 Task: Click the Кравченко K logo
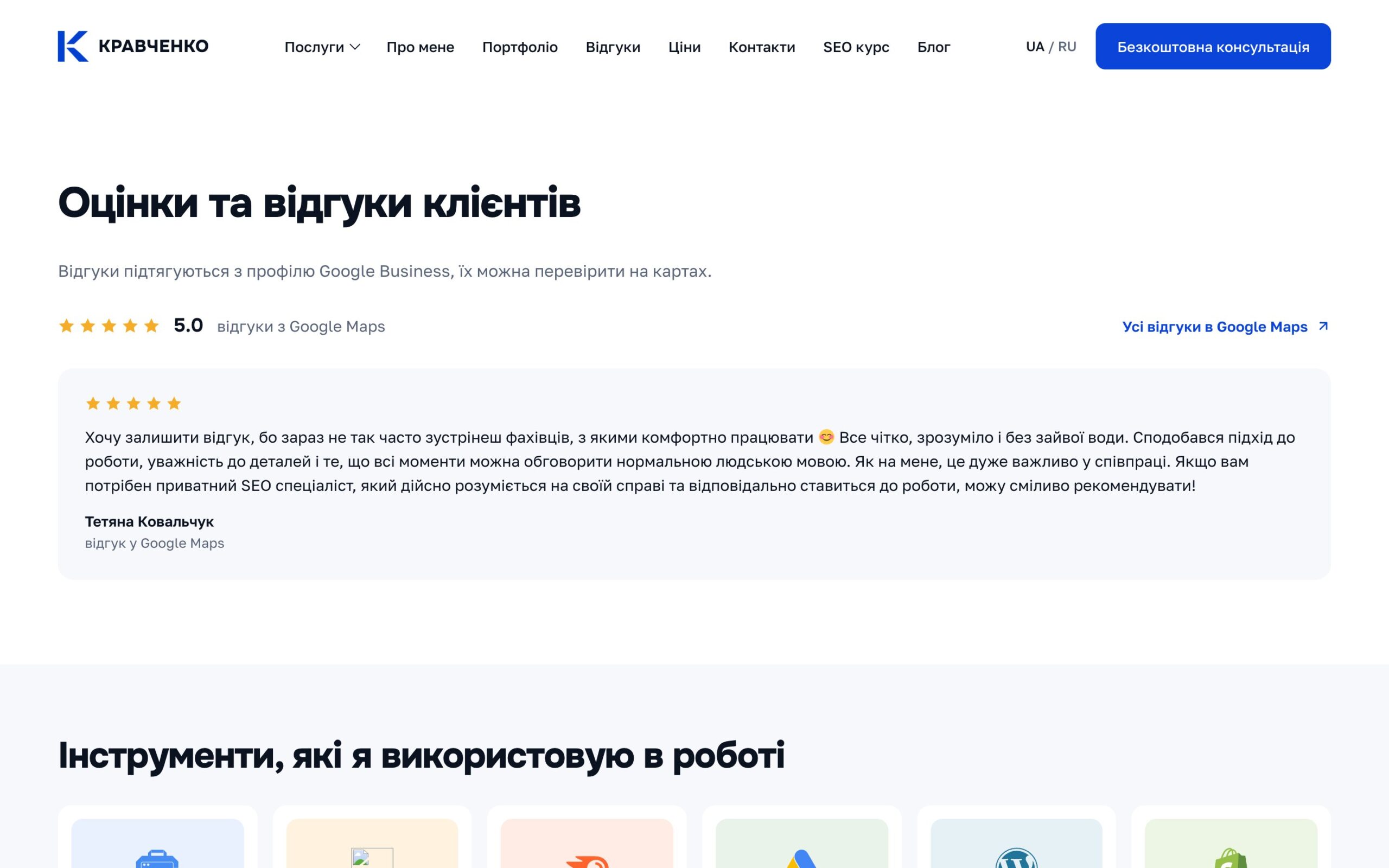click(73, 46)
